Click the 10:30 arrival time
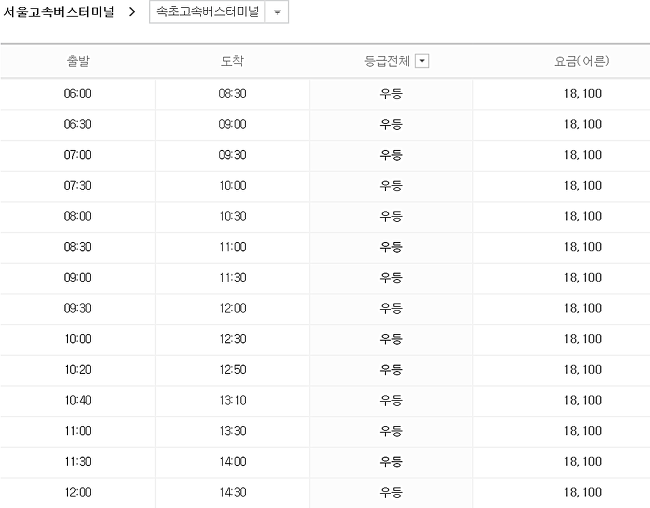The image size is (650, 508). coord(233,216)
